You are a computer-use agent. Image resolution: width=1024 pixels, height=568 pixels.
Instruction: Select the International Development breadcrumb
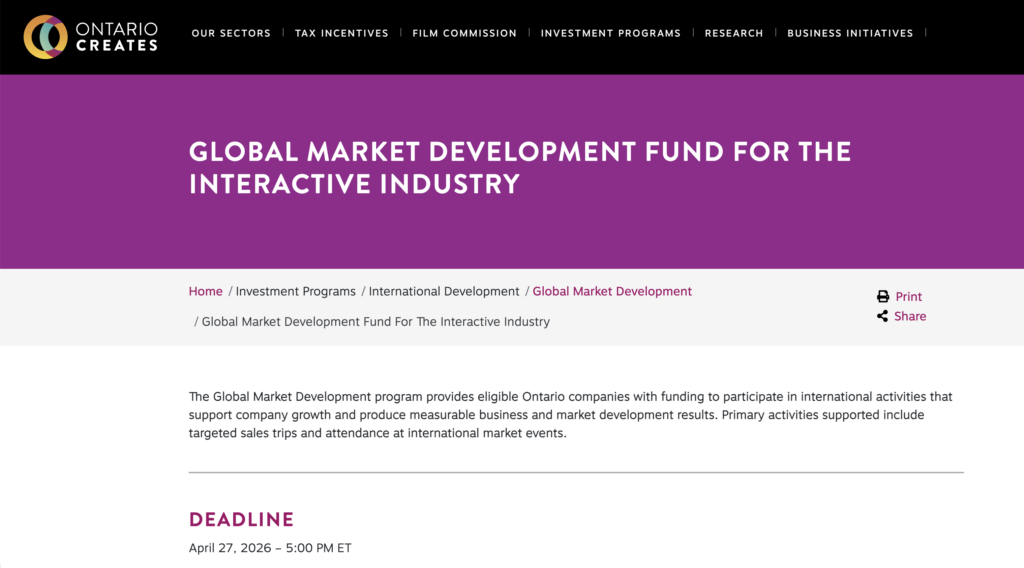coord(444,291)
